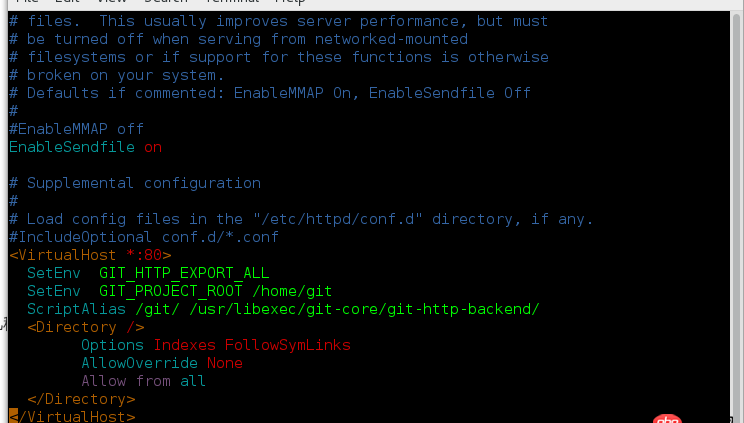This screenshot has width=744, height=423.
Task: Click the '/home/git' path text
Action: pyautogui.click(x=292, y=291)
